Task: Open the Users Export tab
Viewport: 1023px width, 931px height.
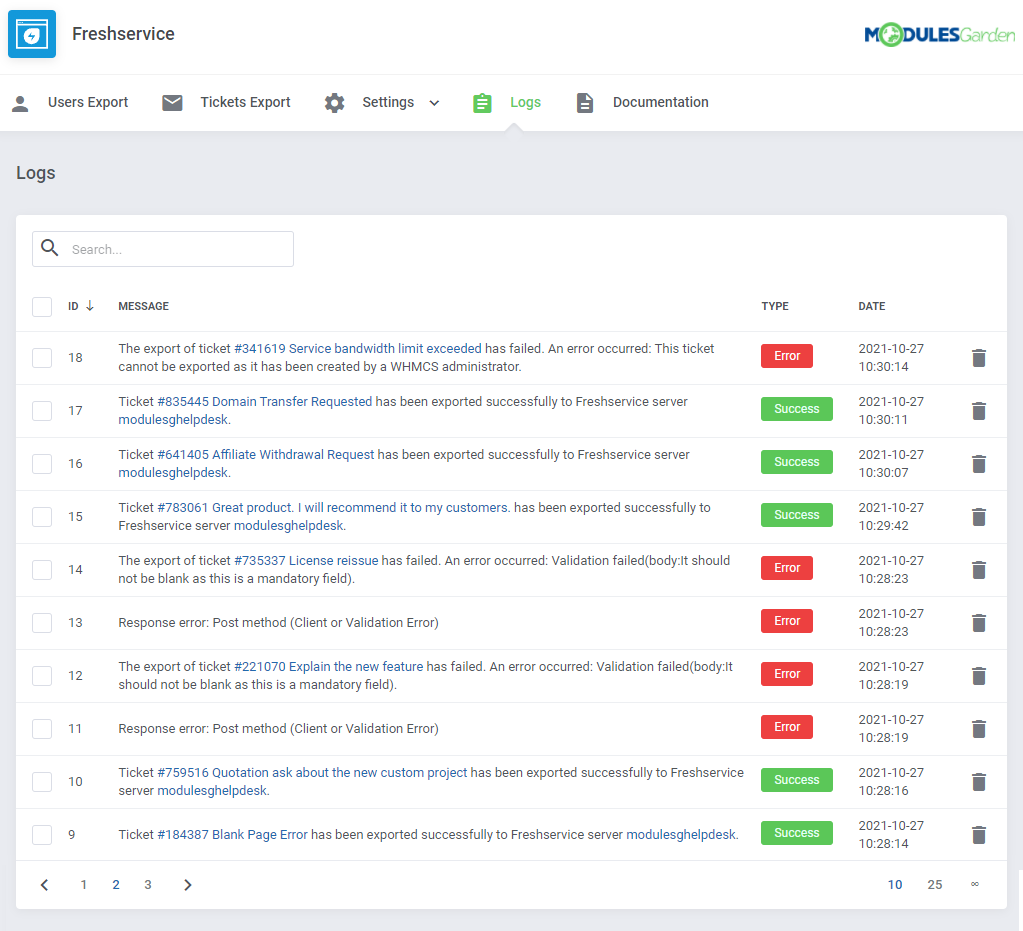Action: pyautogui.click(x=88, y=102)
